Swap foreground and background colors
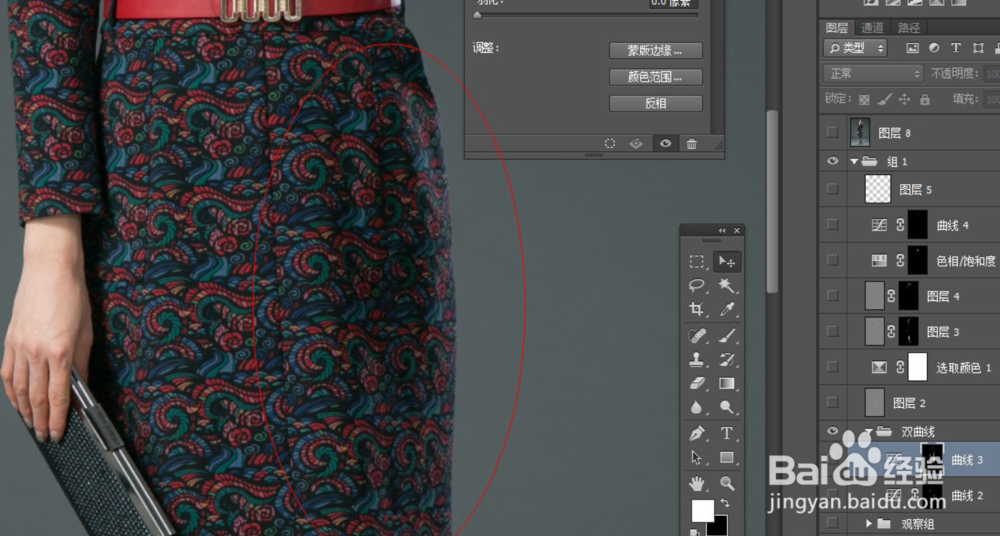The height and width of the screenshot is (536, 1000). coord(724,503)
